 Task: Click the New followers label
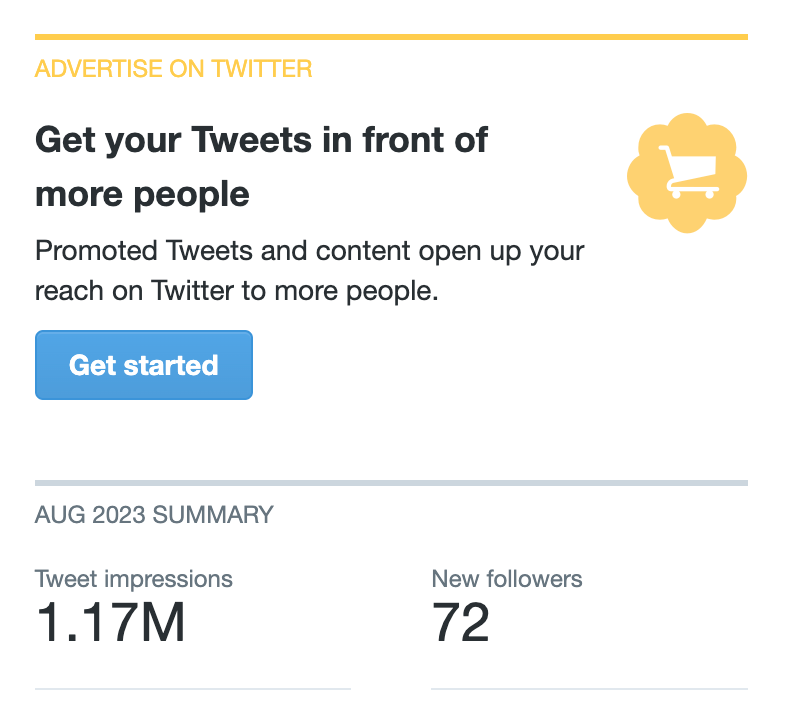click(x=507, y=578)
